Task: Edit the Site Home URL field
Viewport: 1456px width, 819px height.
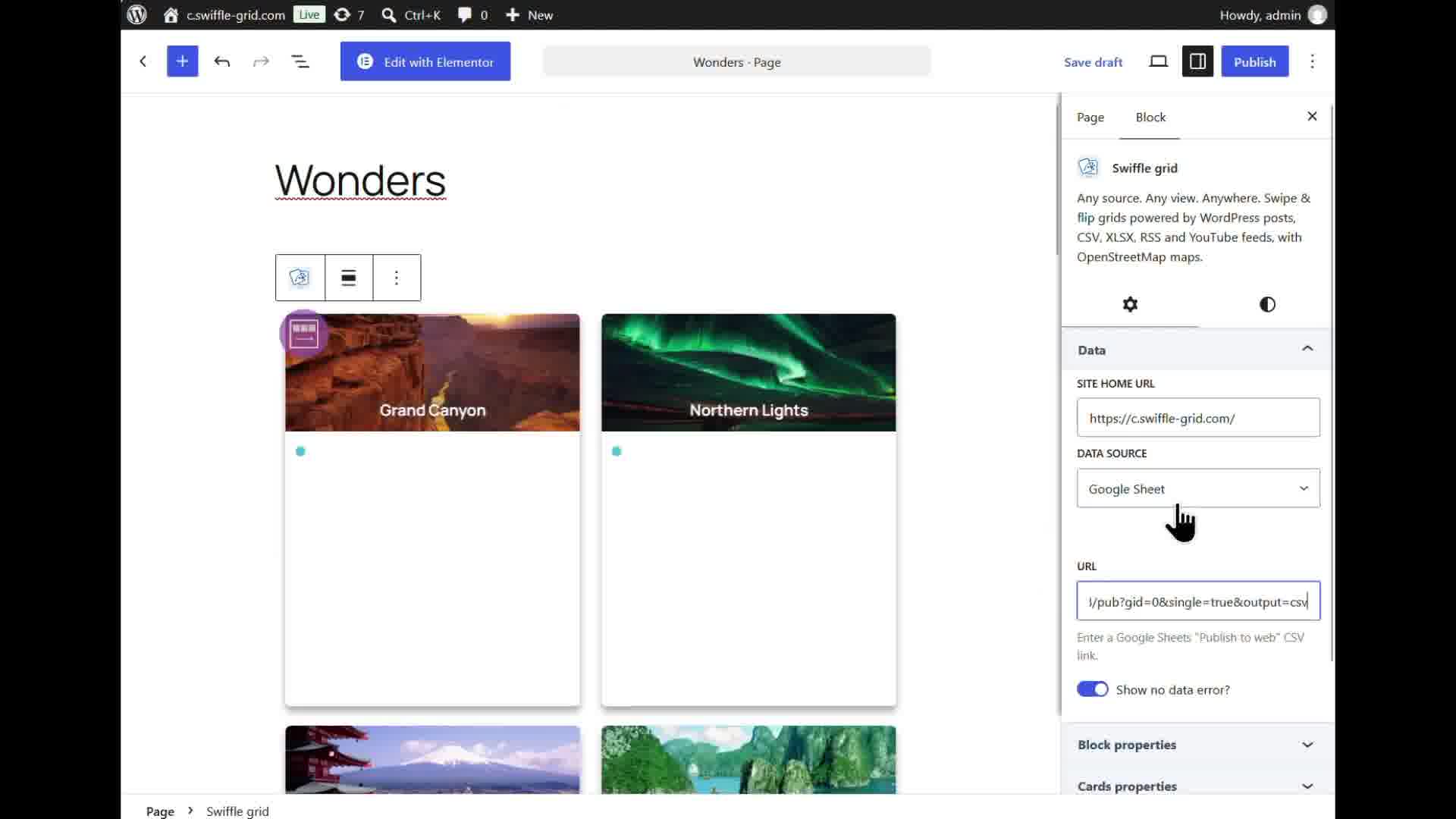Action: click(1198, 418)
